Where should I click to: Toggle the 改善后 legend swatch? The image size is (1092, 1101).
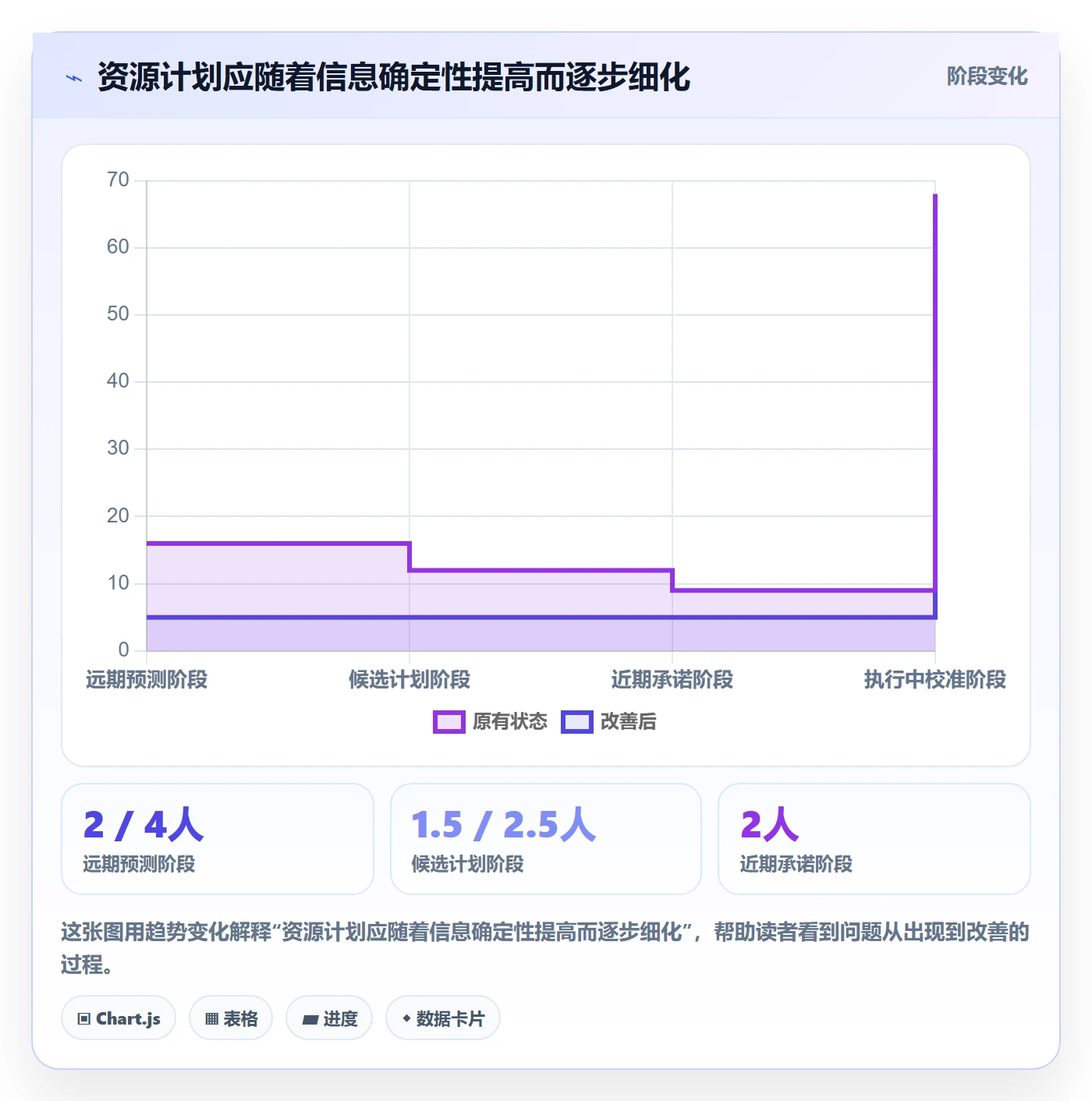pos(577,722)
